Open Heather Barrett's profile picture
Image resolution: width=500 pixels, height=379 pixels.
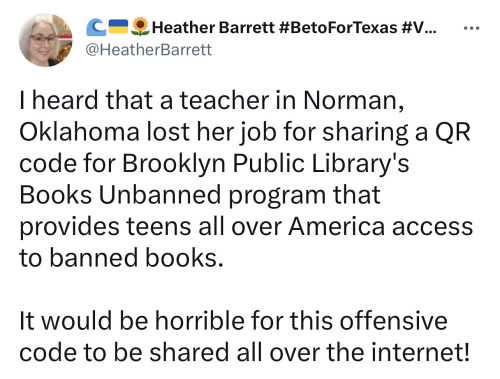(x=45, y=40)
